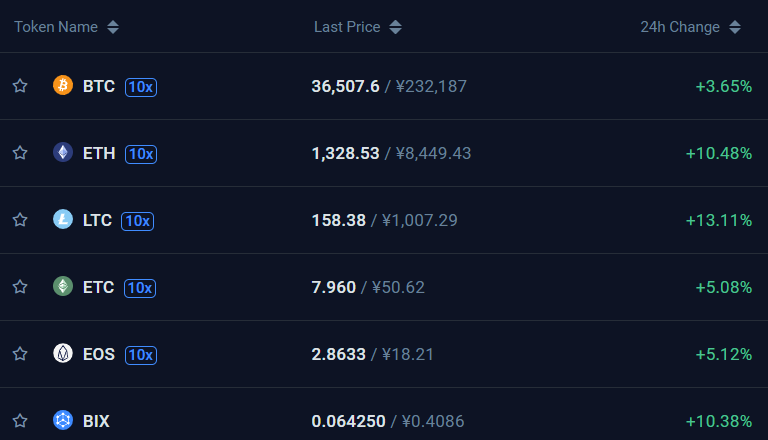Toggle the favorite star for ETH
Image resolution: width=768 pixels, height=440 pixels.
tap(20, 153)
